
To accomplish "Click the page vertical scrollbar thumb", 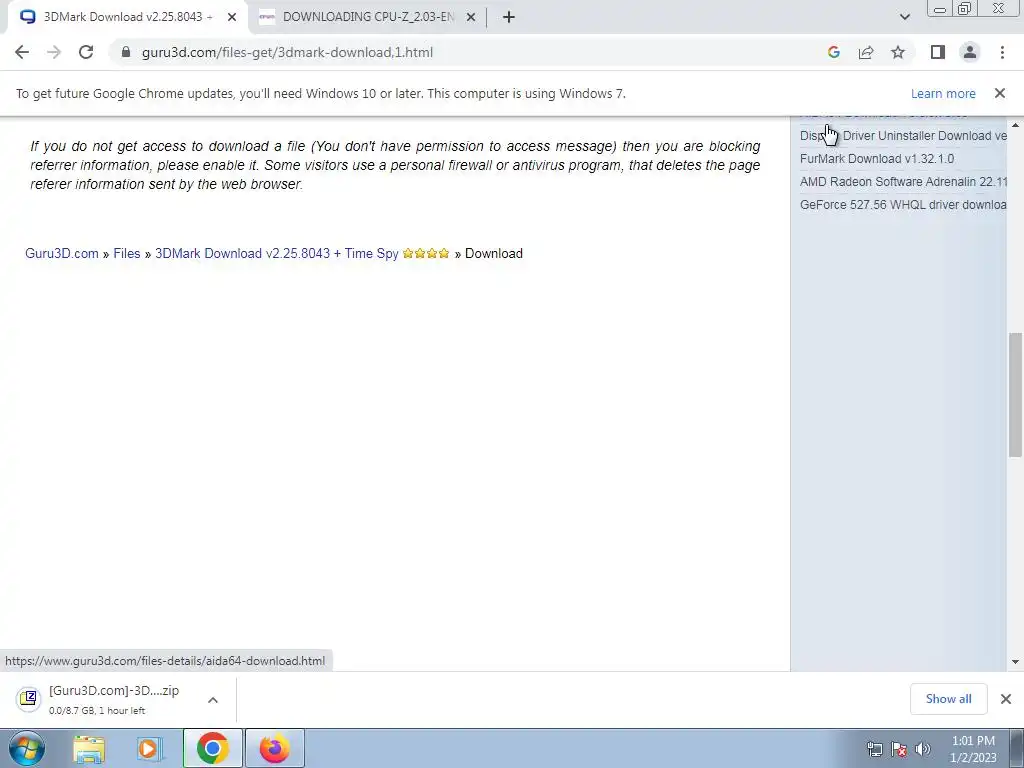I will [1016, 394].
